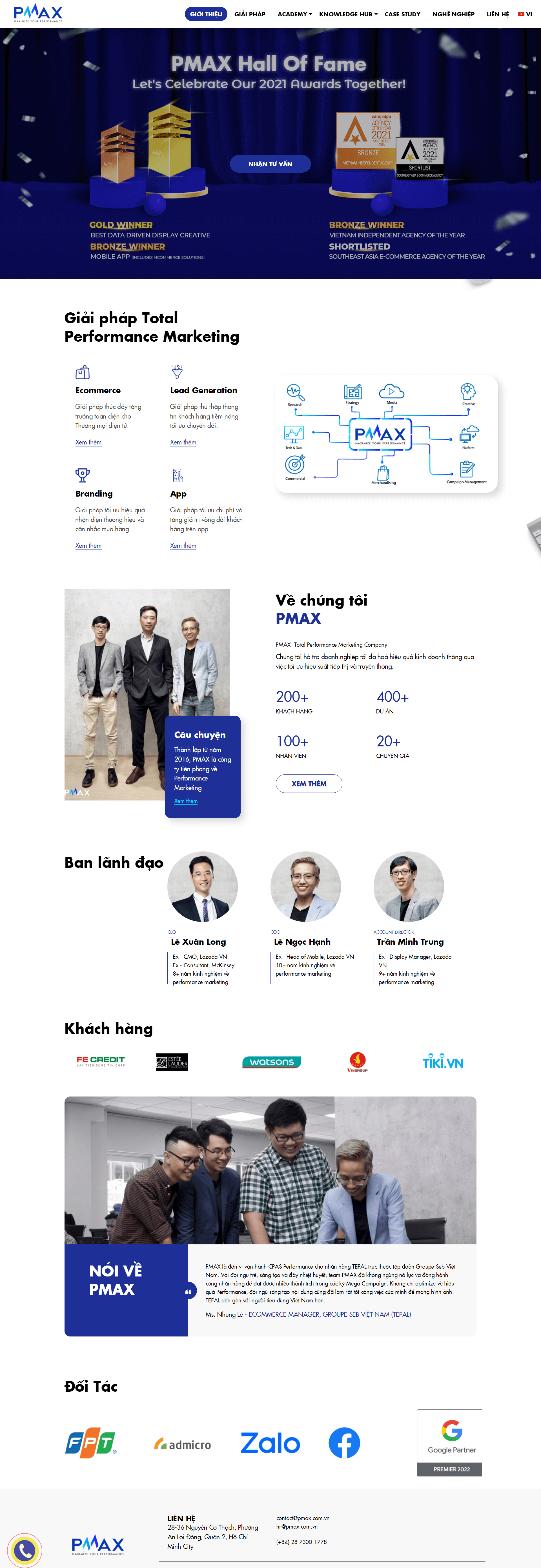
Task: Click the Nhận Tư Vấn button
Action: tap(270, 164)
